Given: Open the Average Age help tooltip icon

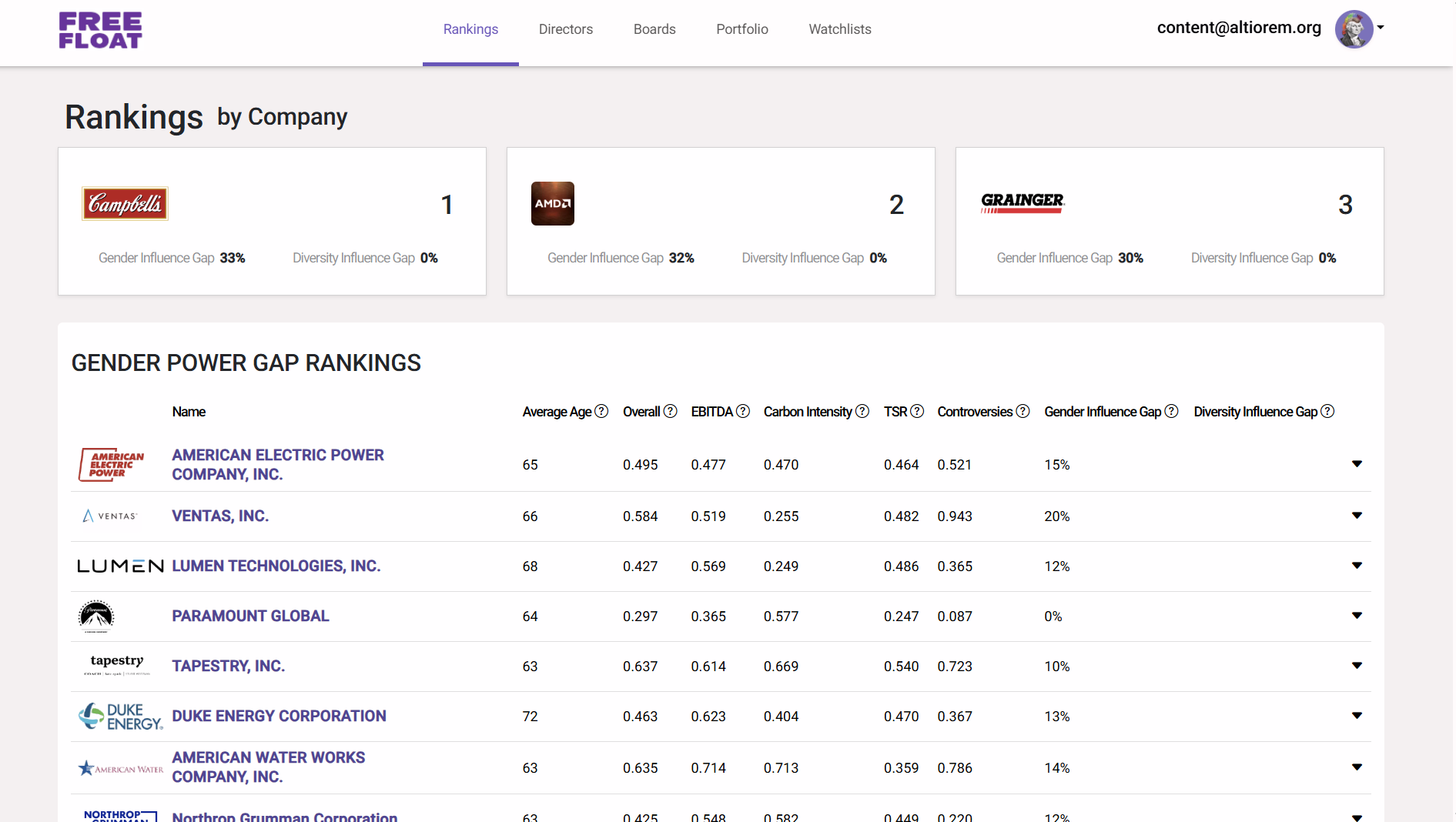Looking at the screenshot, I should point(601,412).
